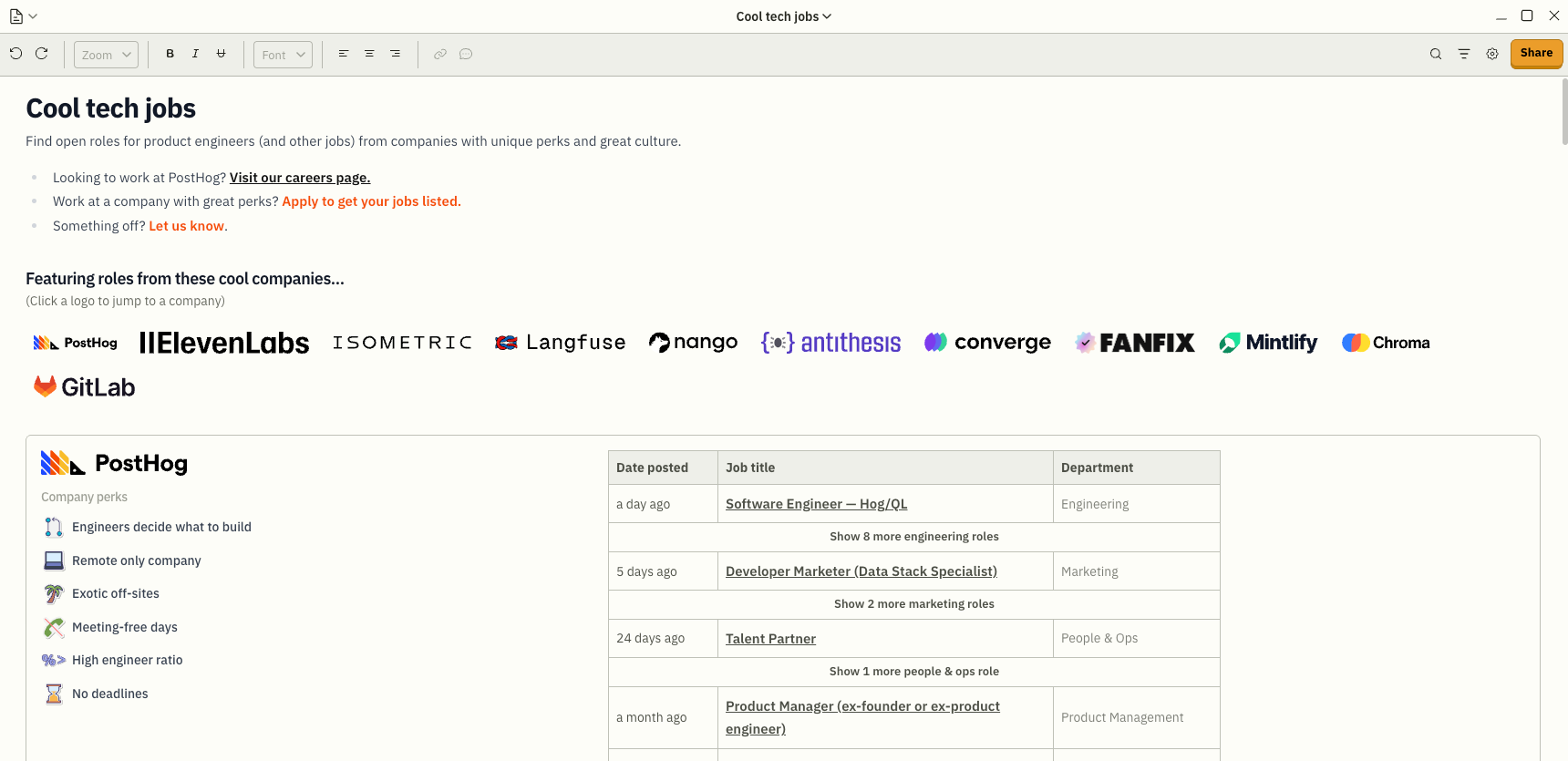This screenshot has width=1568, height=761.
Task: Open the Font dropdown
Action: pos(283,55)
